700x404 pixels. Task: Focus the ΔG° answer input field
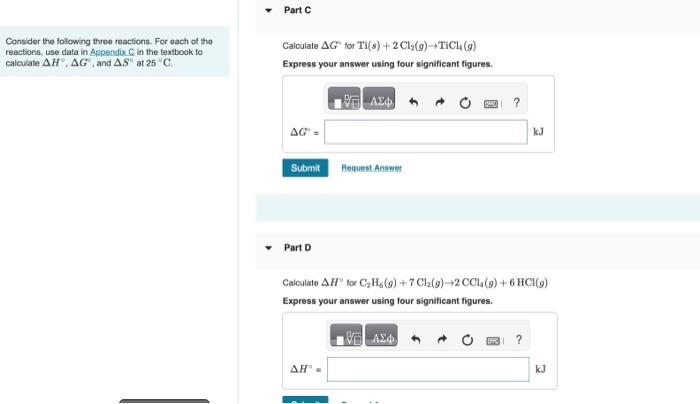[426, 132]
